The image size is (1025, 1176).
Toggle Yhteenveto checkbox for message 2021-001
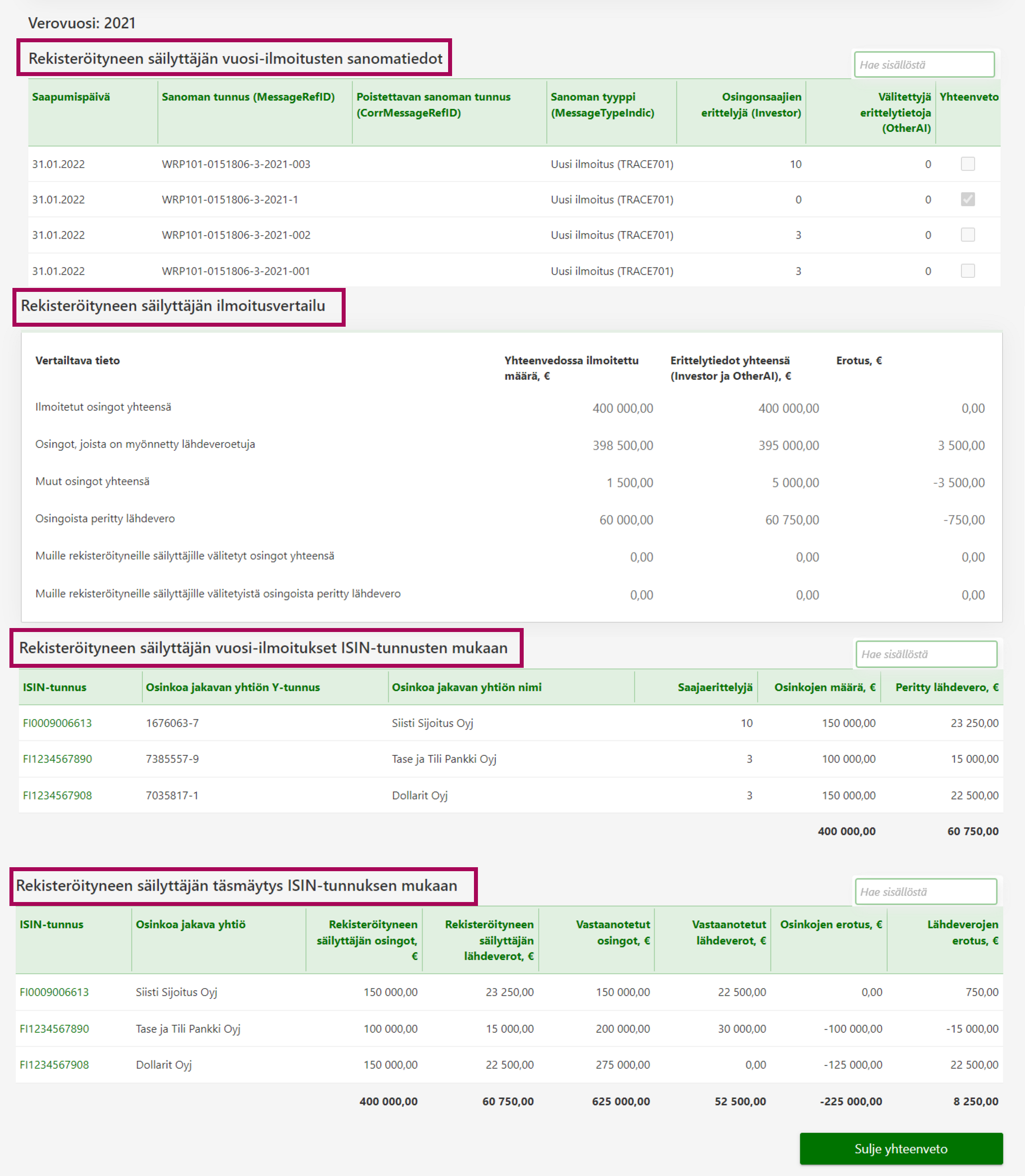(967, 271)
